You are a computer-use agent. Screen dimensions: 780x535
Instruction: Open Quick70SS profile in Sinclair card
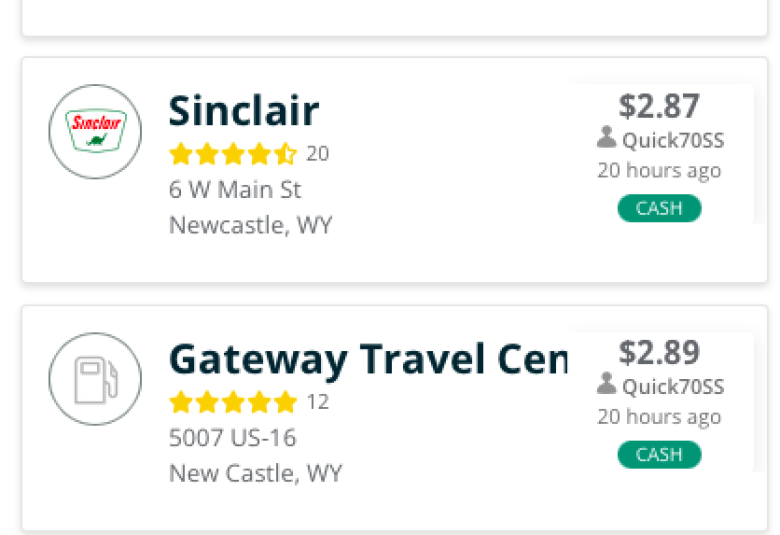(x=673, y=141)
